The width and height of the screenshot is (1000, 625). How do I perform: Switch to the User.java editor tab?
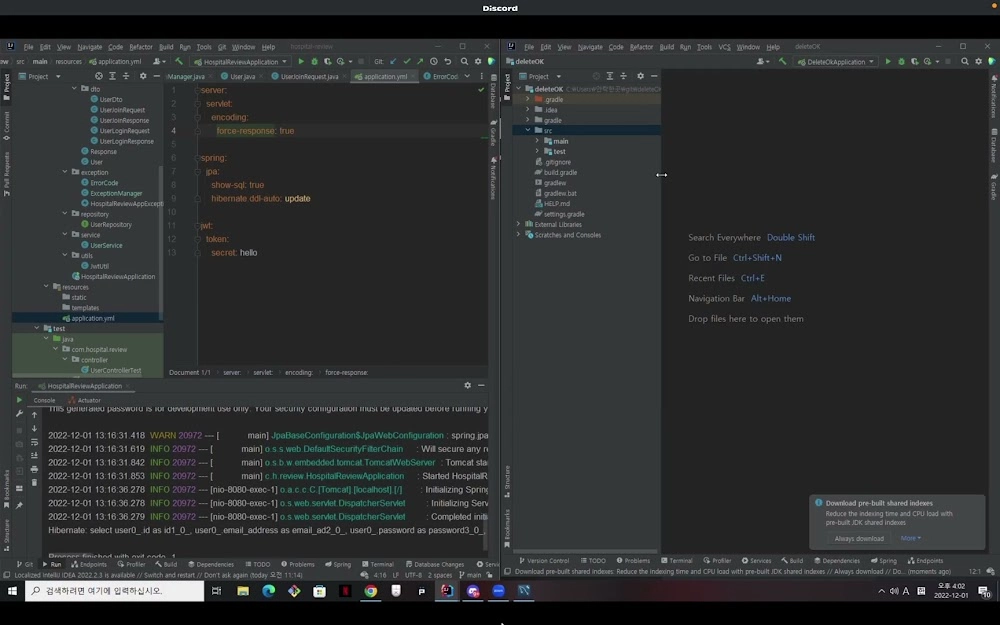[240, 76]
